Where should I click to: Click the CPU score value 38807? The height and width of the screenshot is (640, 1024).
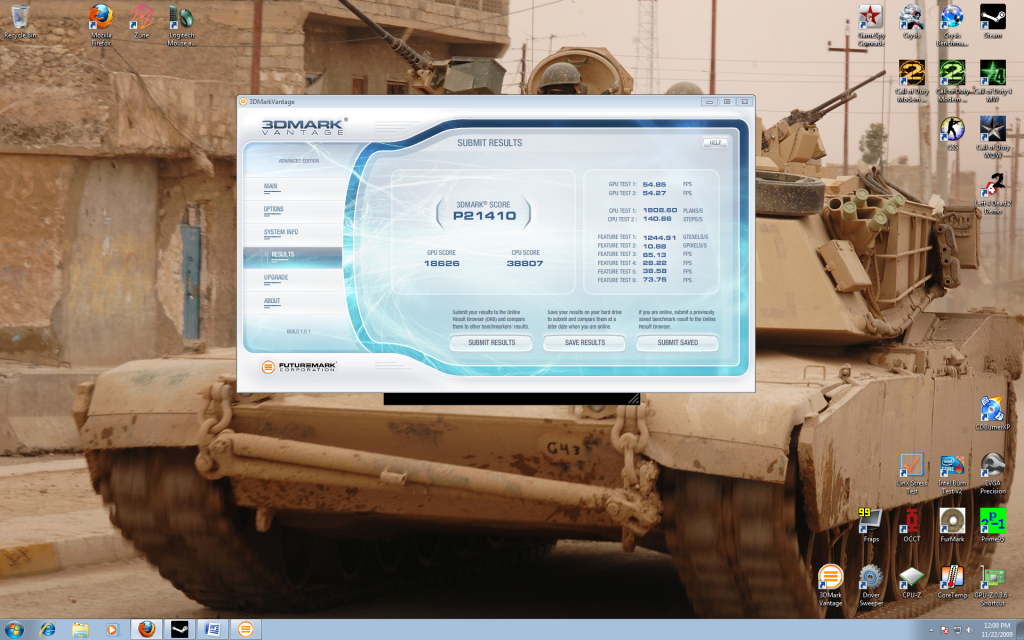pos(525,264)
